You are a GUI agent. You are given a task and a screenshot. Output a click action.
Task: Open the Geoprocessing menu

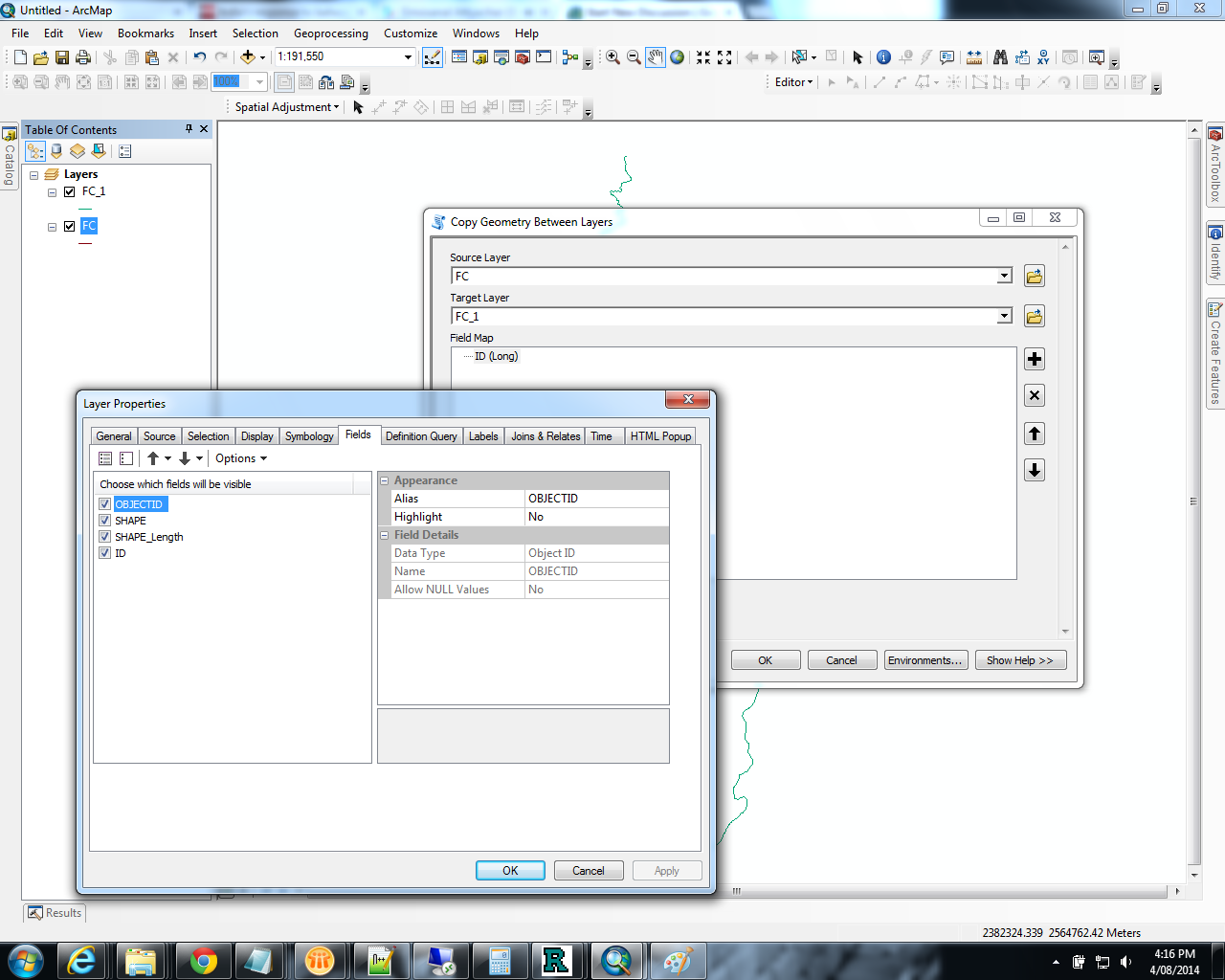(331, 33)
